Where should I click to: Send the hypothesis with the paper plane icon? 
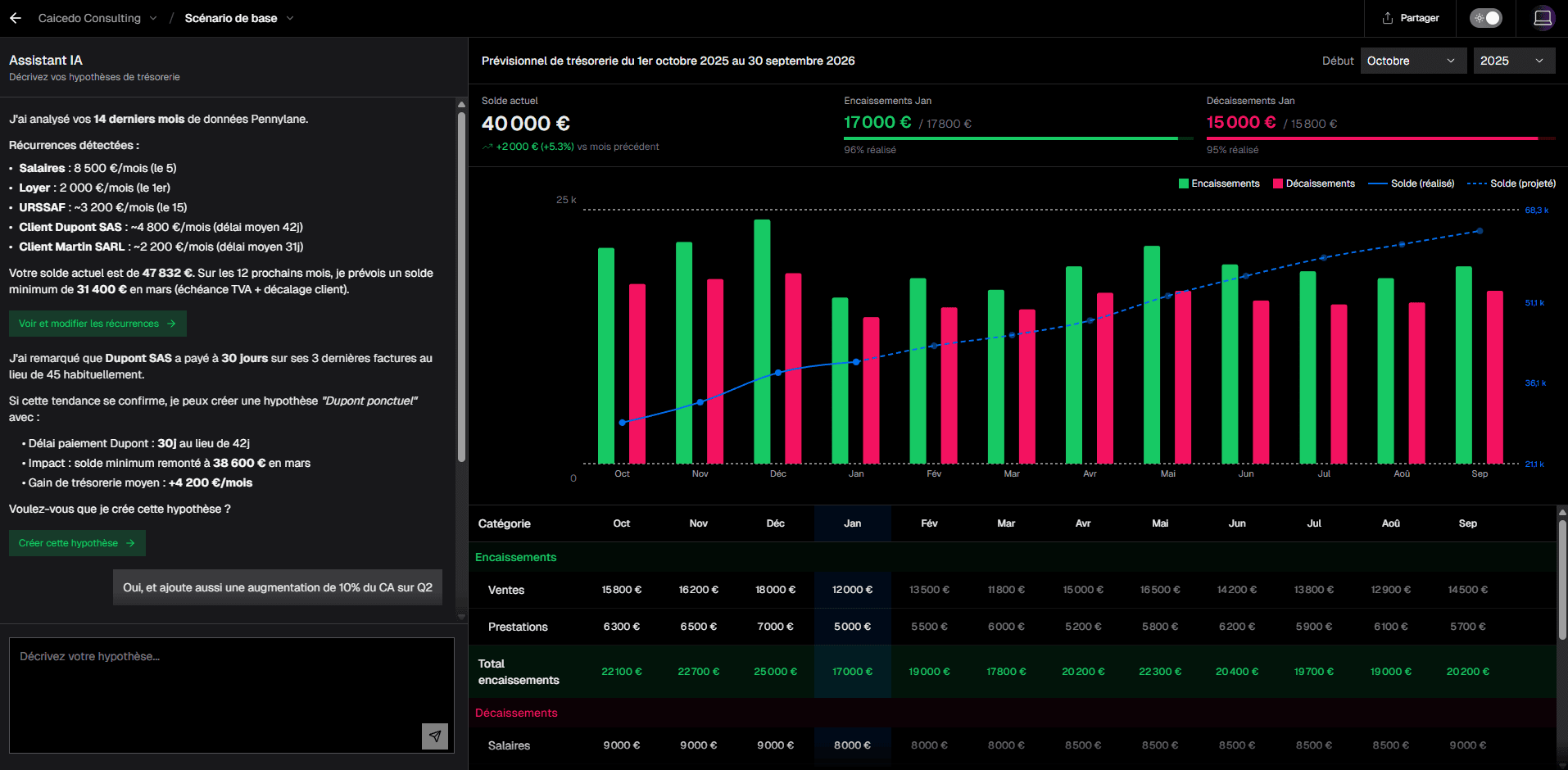[x=435, y=736]
